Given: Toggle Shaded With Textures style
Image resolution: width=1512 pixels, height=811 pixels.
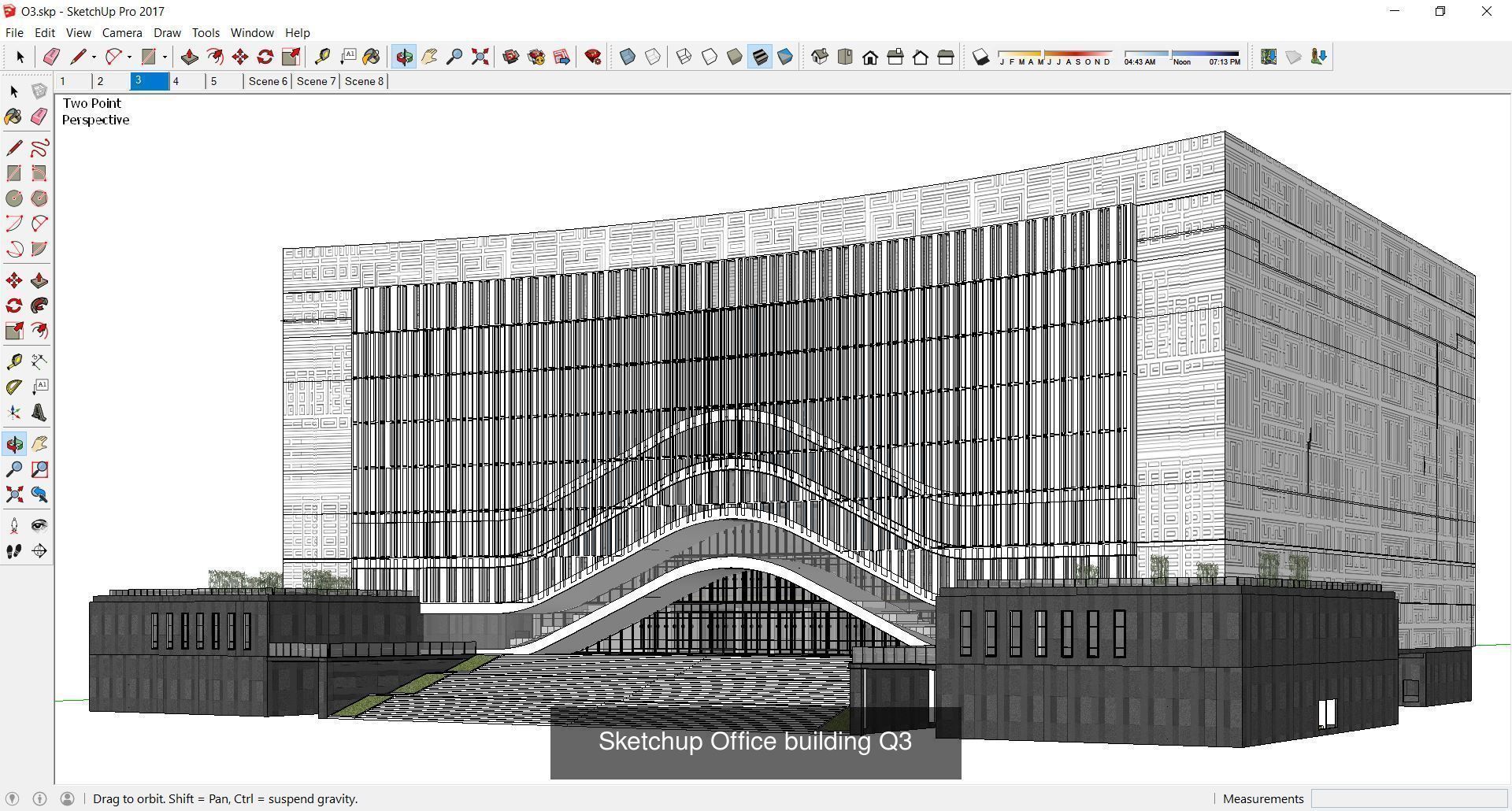Looking at the screenshot, I should pyautogui.click(x=760, y=57).
